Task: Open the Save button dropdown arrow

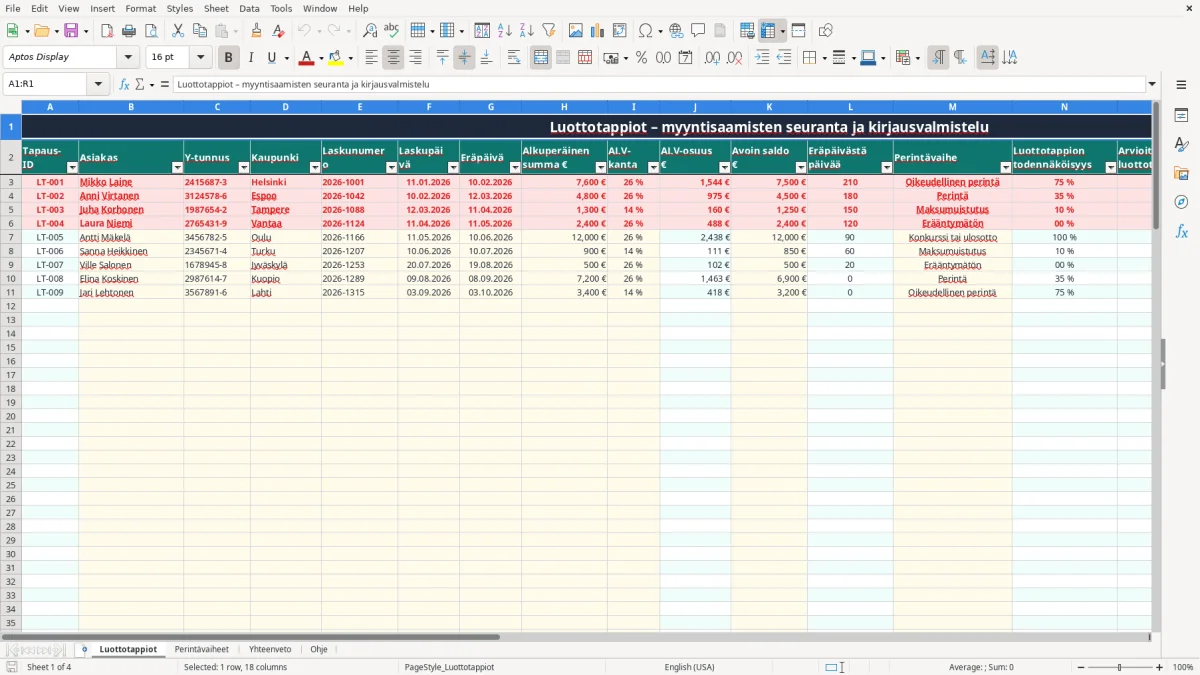Action: tap(86, 31)
